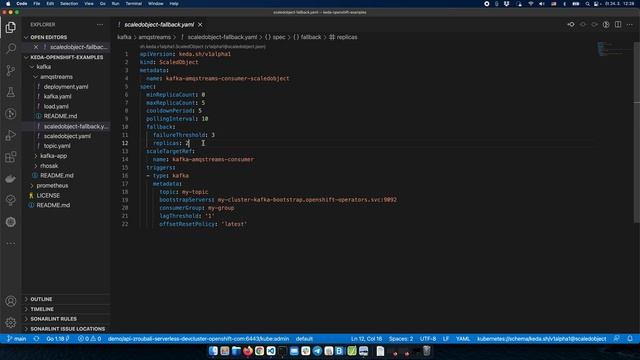Click the amqstreams breadcrumb segment
The height and width of the screenshot is (360, 640).
[x=154, y=37]
